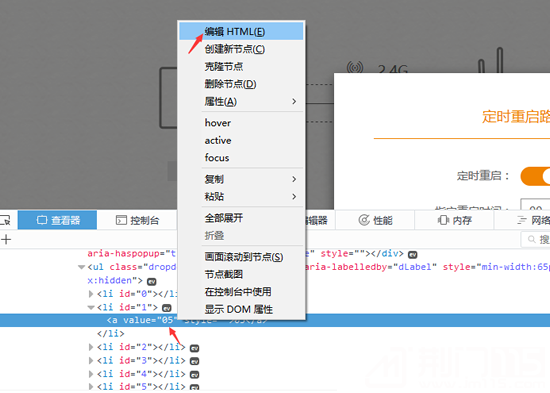The image size is (550, 393).
Task: Click 显示 DOM 属性 menu item
Action: pyautogui.click(x=241, y=309)
